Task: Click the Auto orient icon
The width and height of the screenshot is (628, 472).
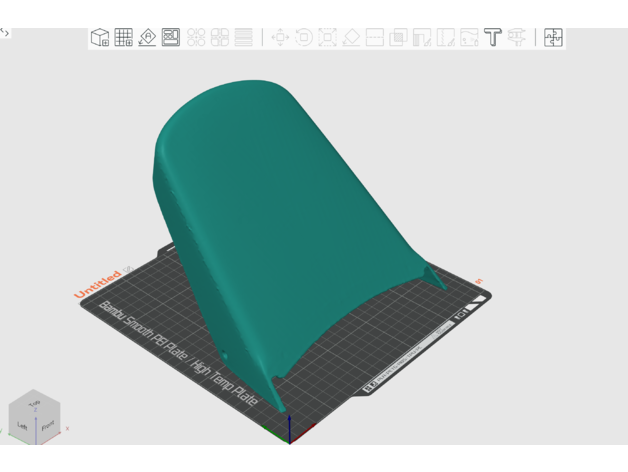Action: coord(147,38)
